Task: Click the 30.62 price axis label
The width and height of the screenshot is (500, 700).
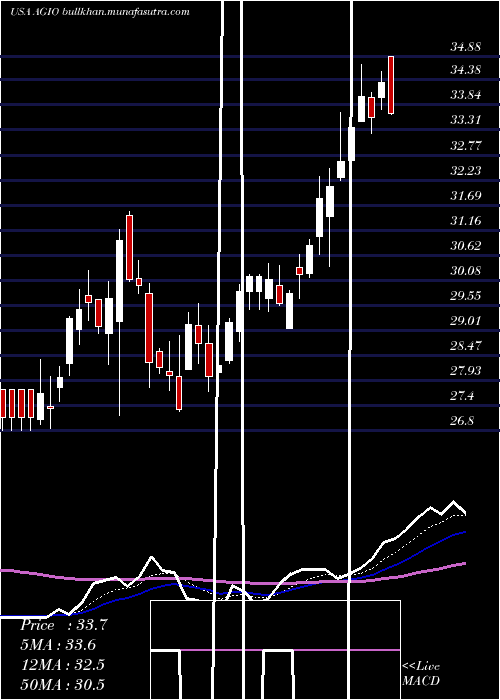Action: 466,246
